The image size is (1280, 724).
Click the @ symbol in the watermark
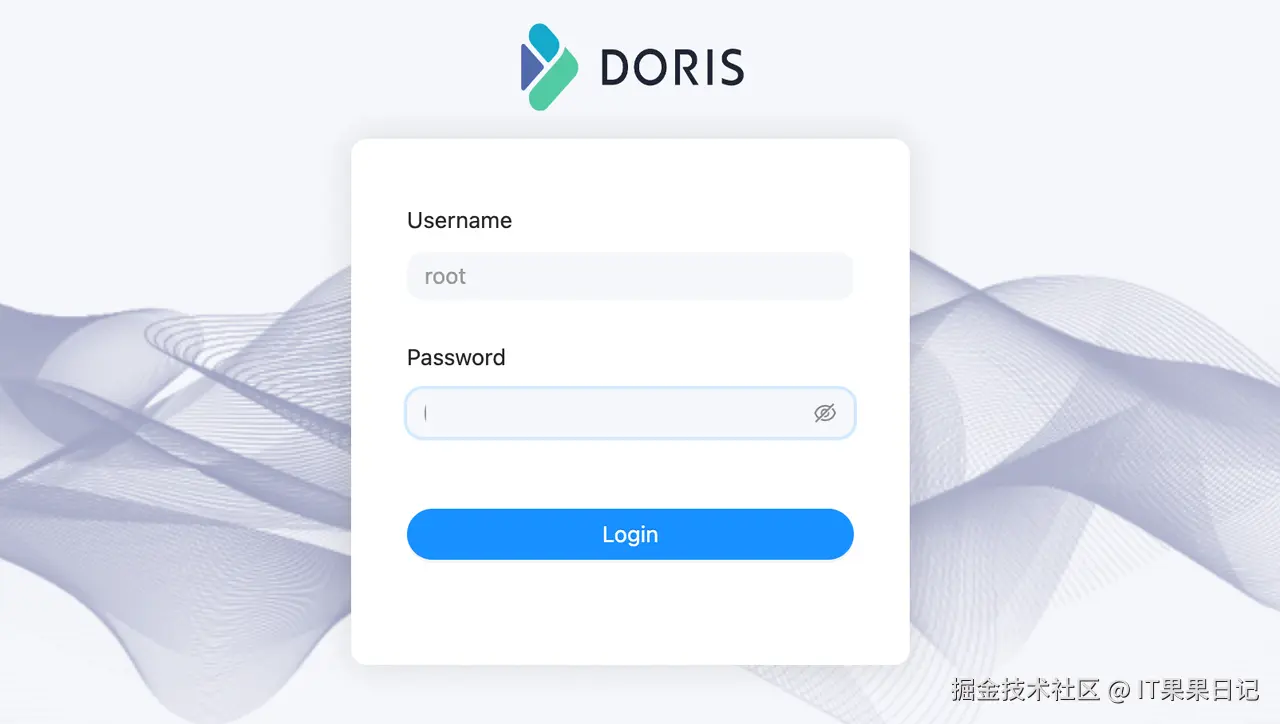(x=1119, y=690)
